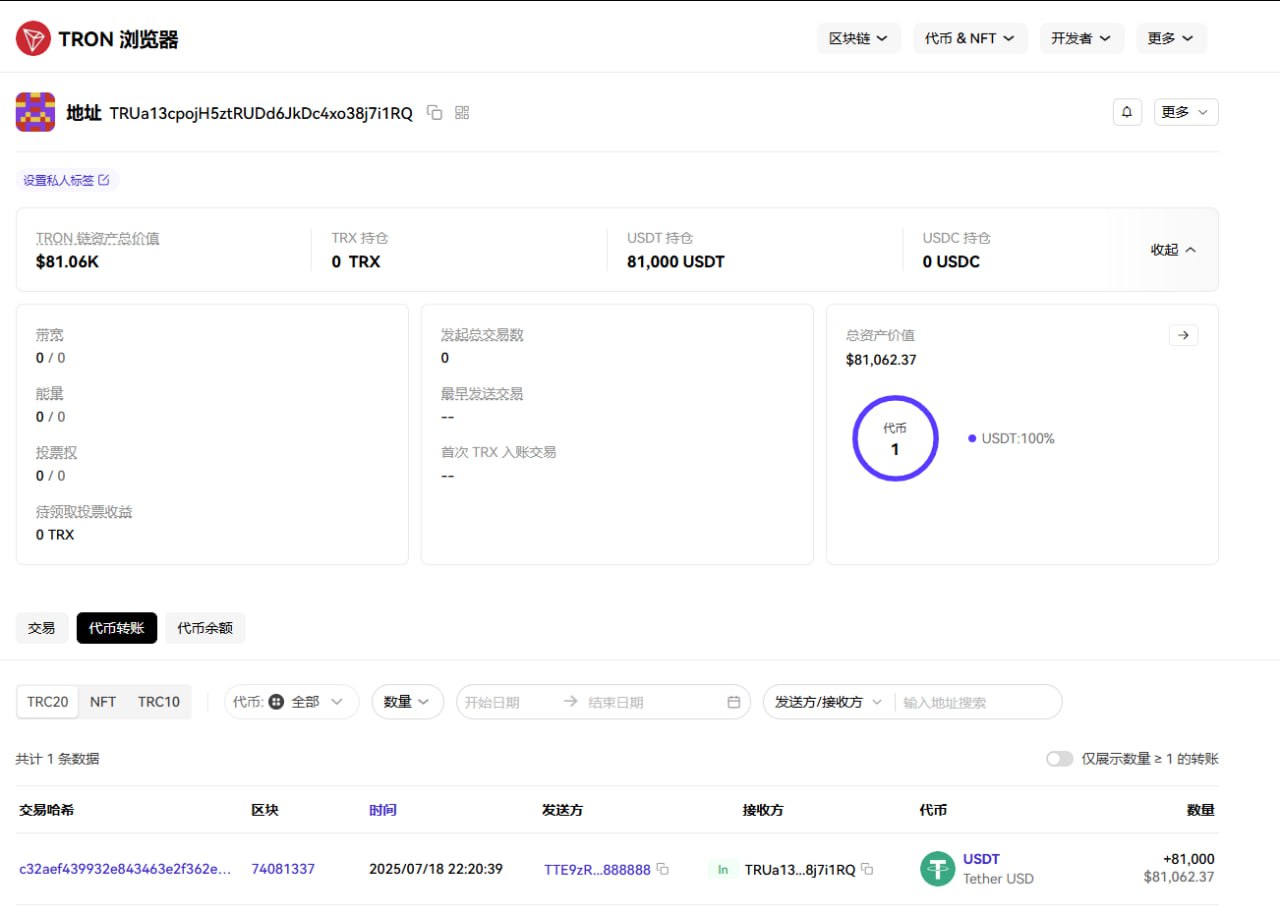The image size is (1280, 916).
Task: Edit private tag for this address
Action: (67, 180)
